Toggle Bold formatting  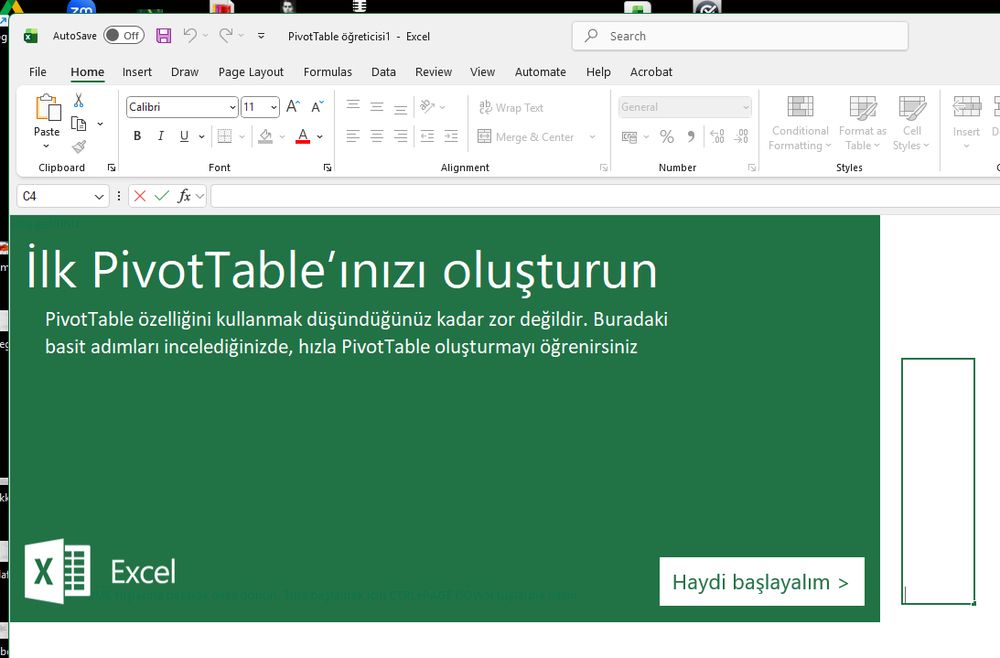click(138, 137)
